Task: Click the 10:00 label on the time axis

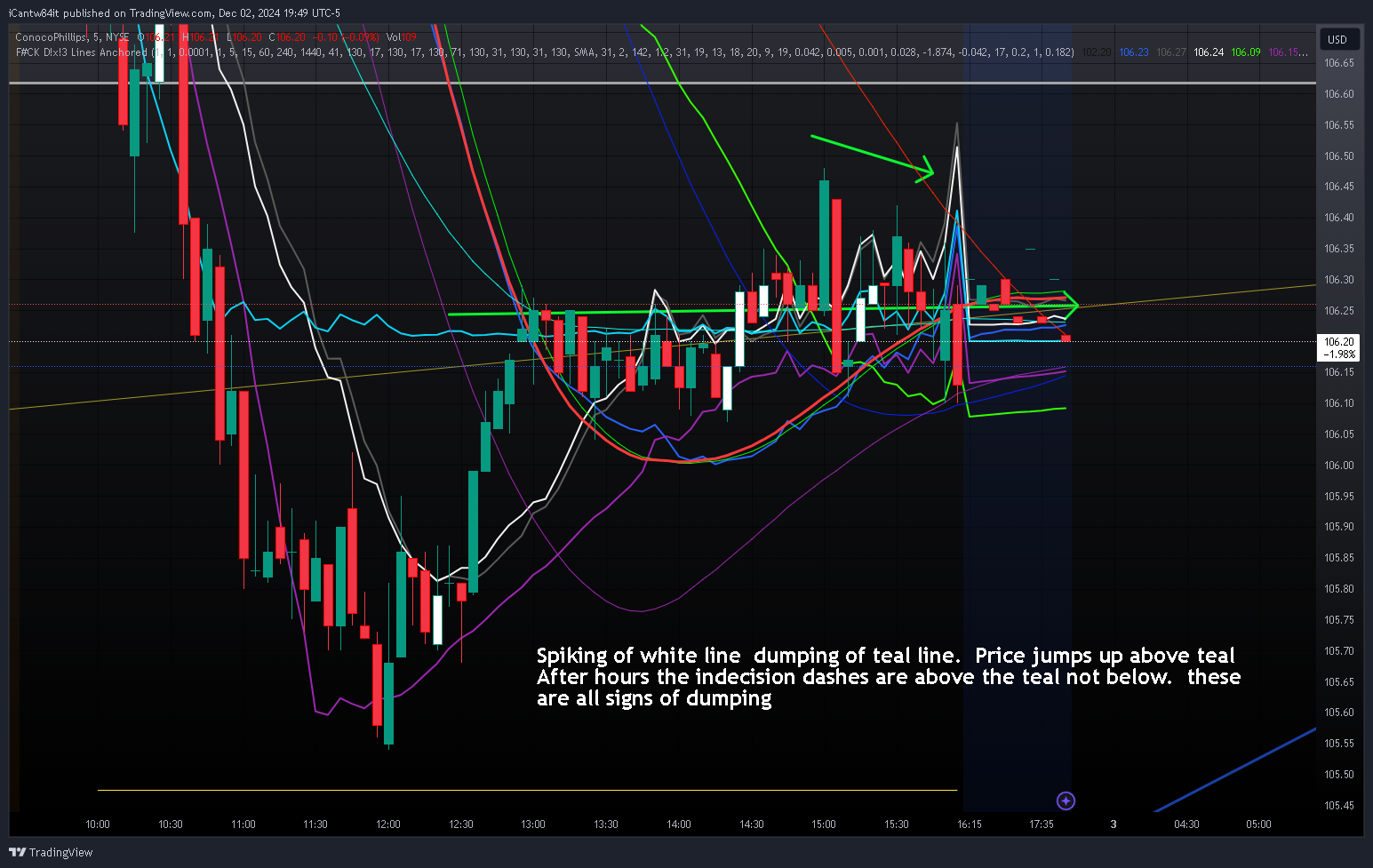Action: click(x=98, y=824)
